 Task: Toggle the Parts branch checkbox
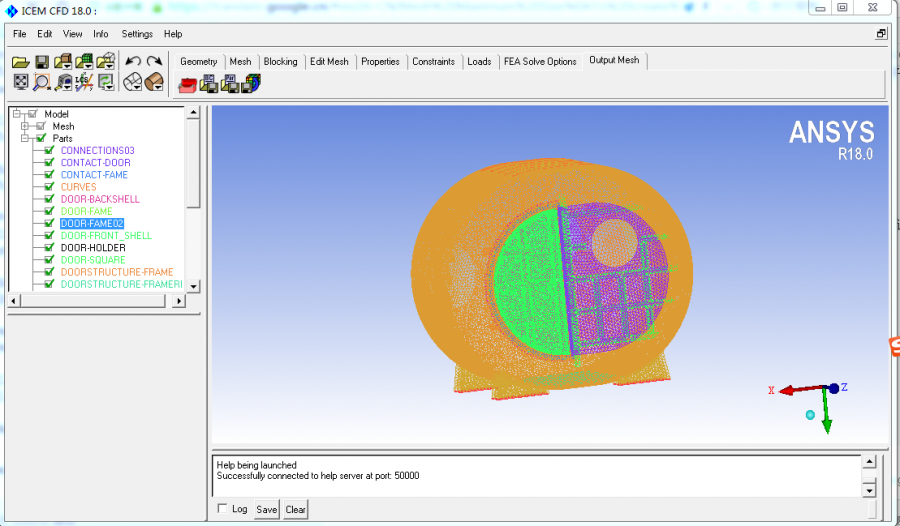click(41, 138)
